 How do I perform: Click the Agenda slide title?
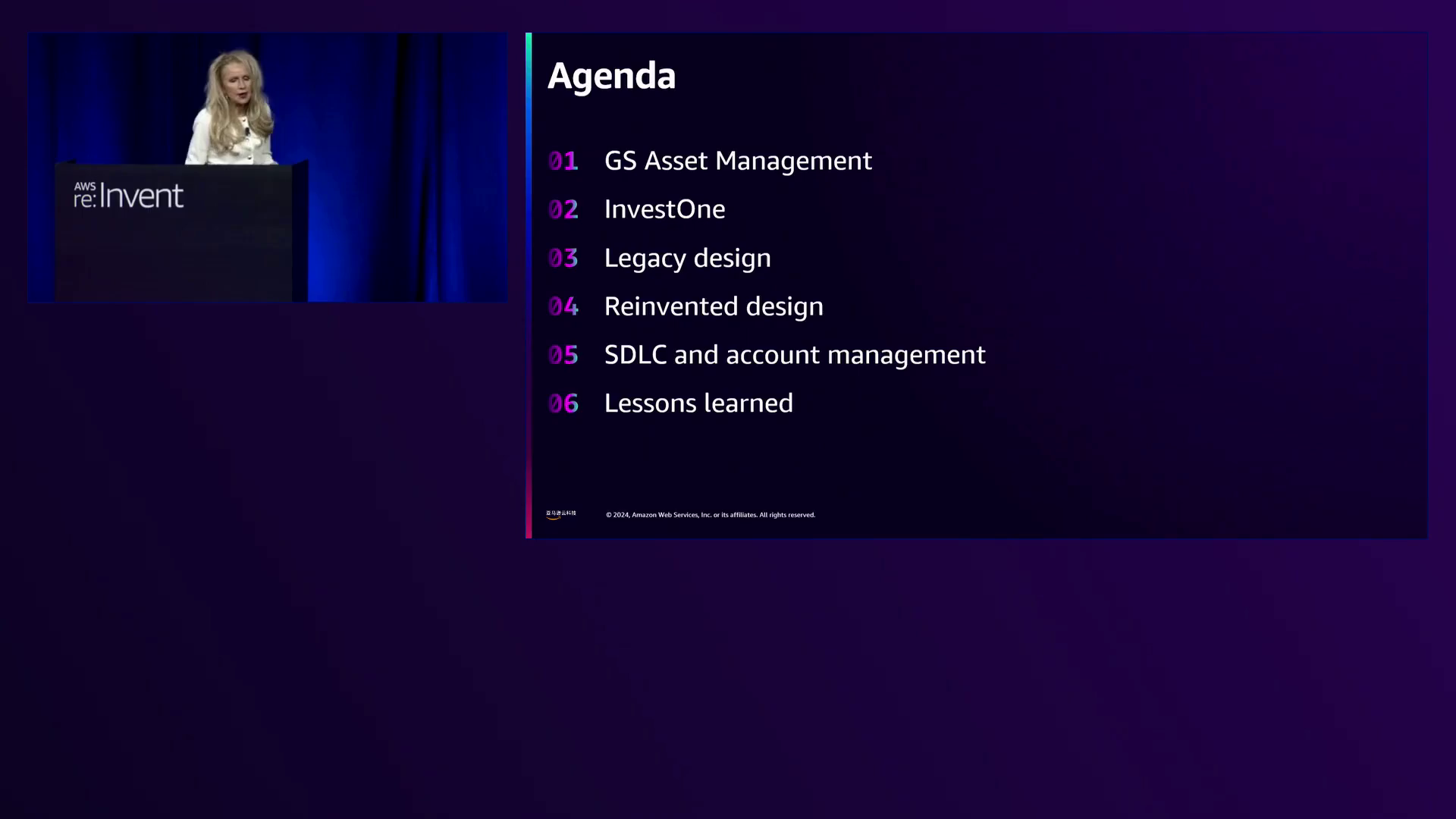[x=611, y=76]
